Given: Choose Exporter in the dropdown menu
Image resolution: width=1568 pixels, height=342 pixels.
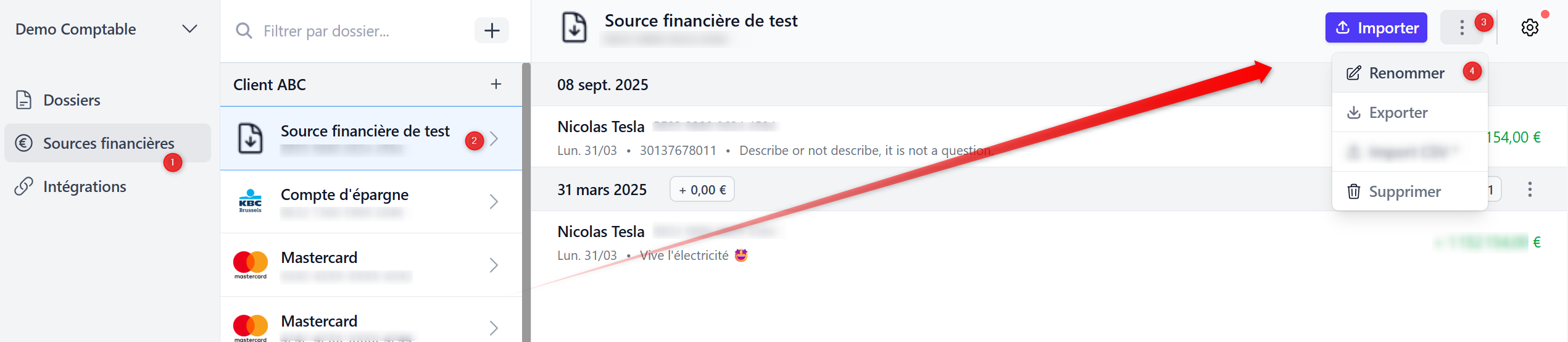Looking at the screenshot, I should click(x=1398, y=113).
